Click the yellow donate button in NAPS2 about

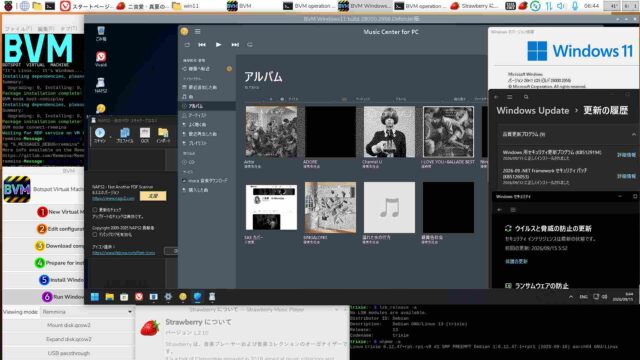pyautogui.click(x=153, y=196)
